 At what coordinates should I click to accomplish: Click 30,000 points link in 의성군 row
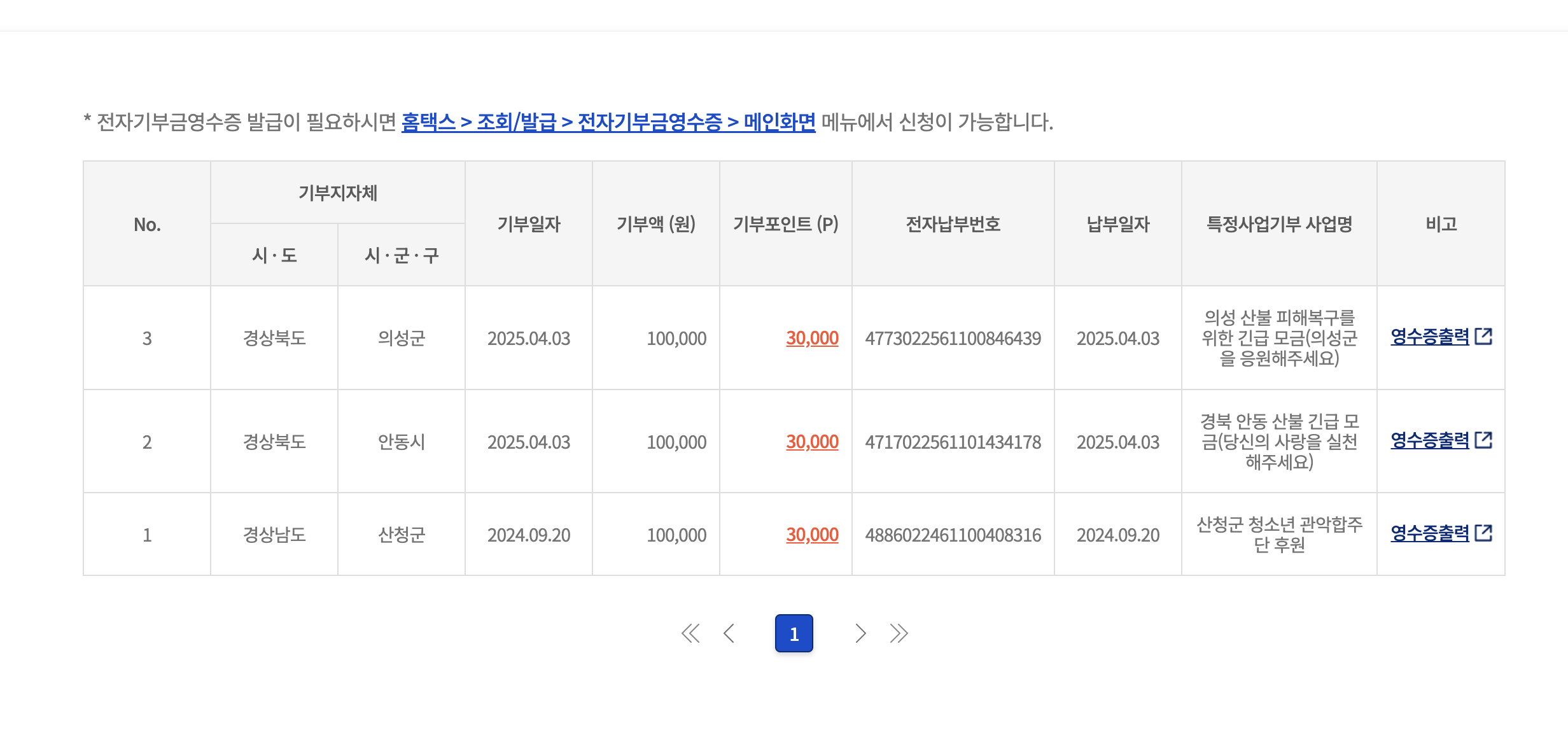point(812,338)
